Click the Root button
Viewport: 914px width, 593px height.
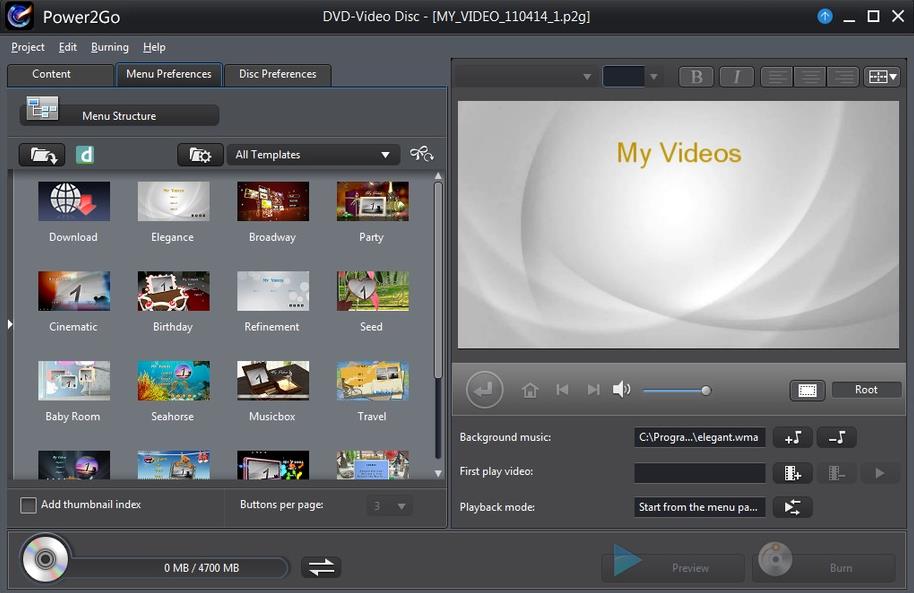[866, 390]
